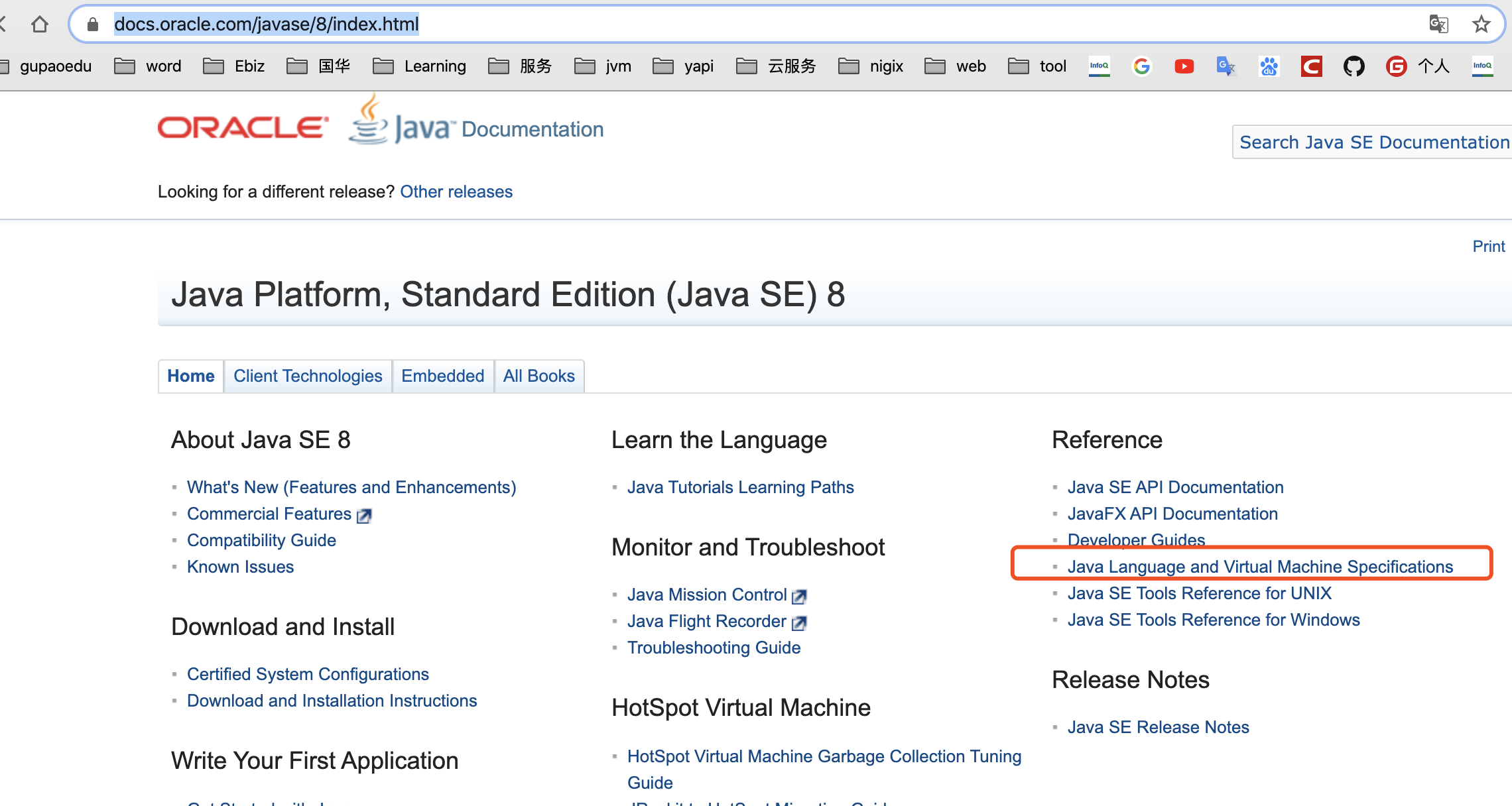
Task: Open Download and Installation Instructions
Action: [x=332, y=701]
